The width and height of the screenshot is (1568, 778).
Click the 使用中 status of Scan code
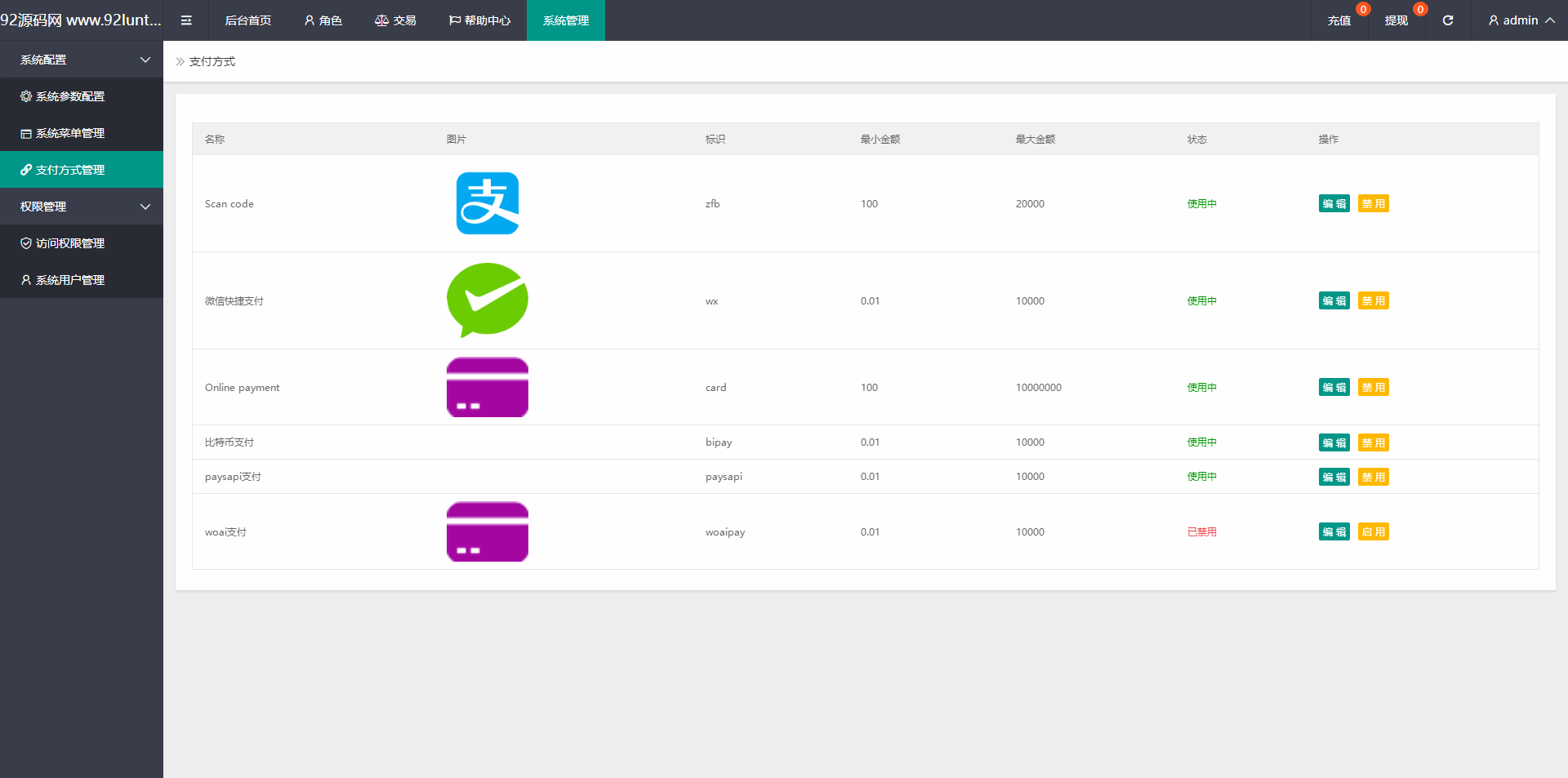pos(1202,203)
